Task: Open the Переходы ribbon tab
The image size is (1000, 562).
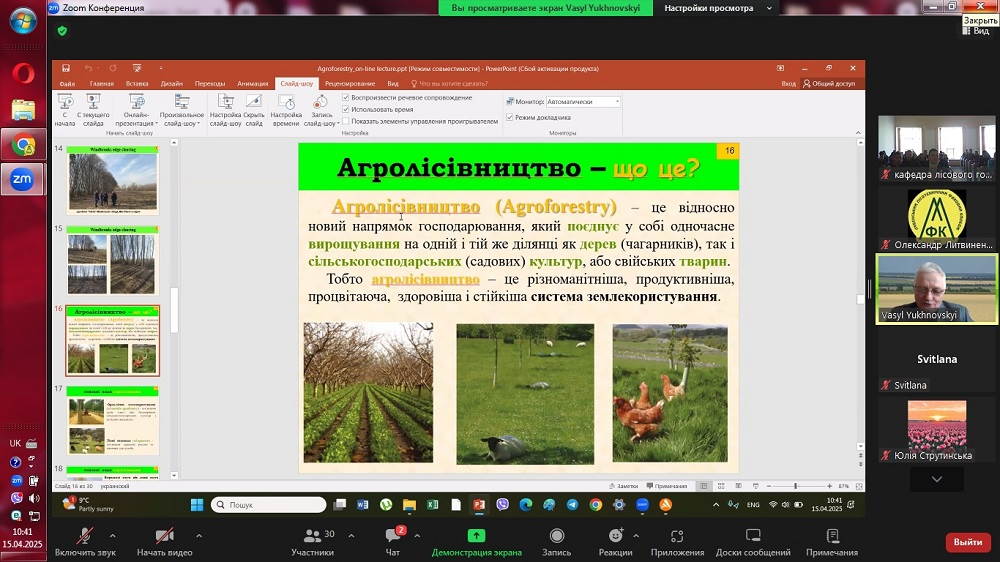Action: [210, 84]
